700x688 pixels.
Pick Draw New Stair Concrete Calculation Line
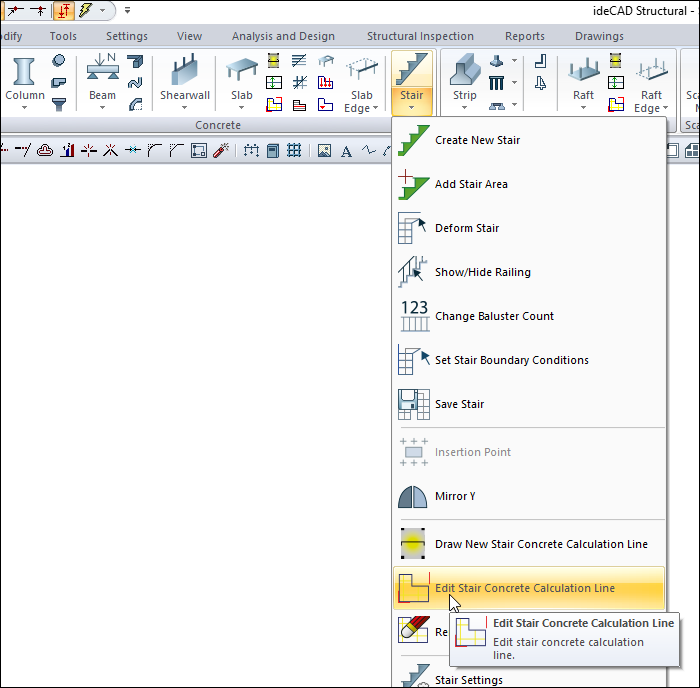[x=540, y=544]
